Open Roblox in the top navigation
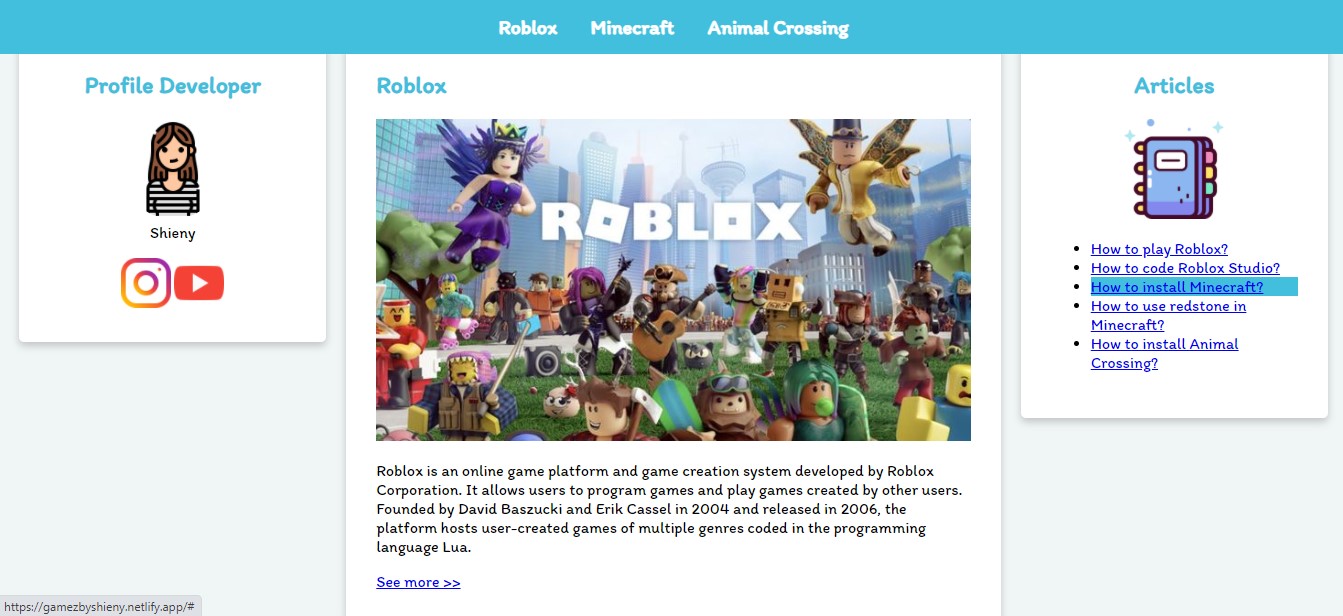1343x616 pixels. click(528, 28)
